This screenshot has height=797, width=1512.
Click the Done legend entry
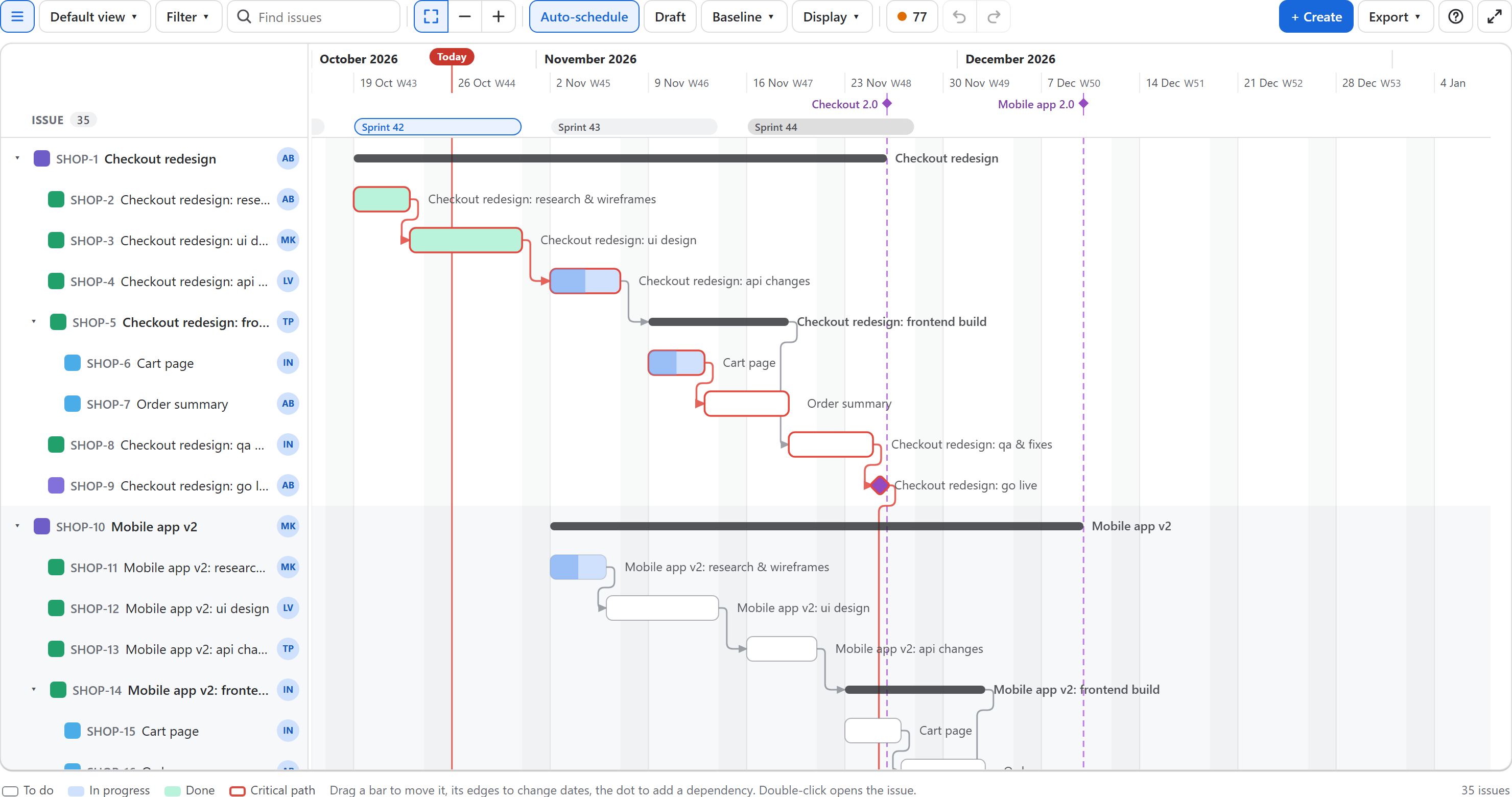[190, 790]
